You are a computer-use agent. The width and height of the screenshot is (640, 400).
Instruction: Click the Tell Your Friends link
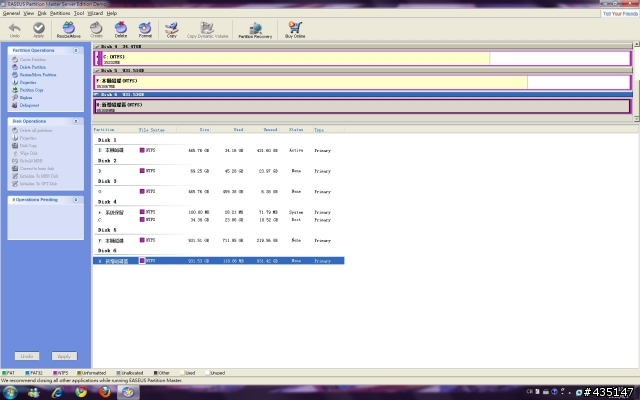(620, 13)
